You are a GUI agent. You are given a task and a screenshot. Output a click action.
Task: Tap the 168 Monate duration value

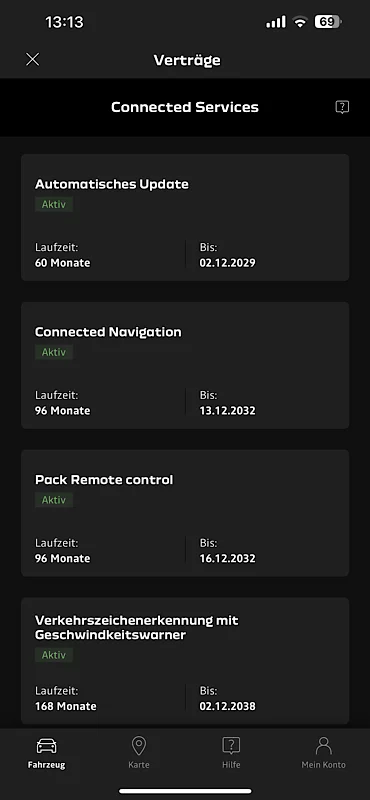click(65, 707)
